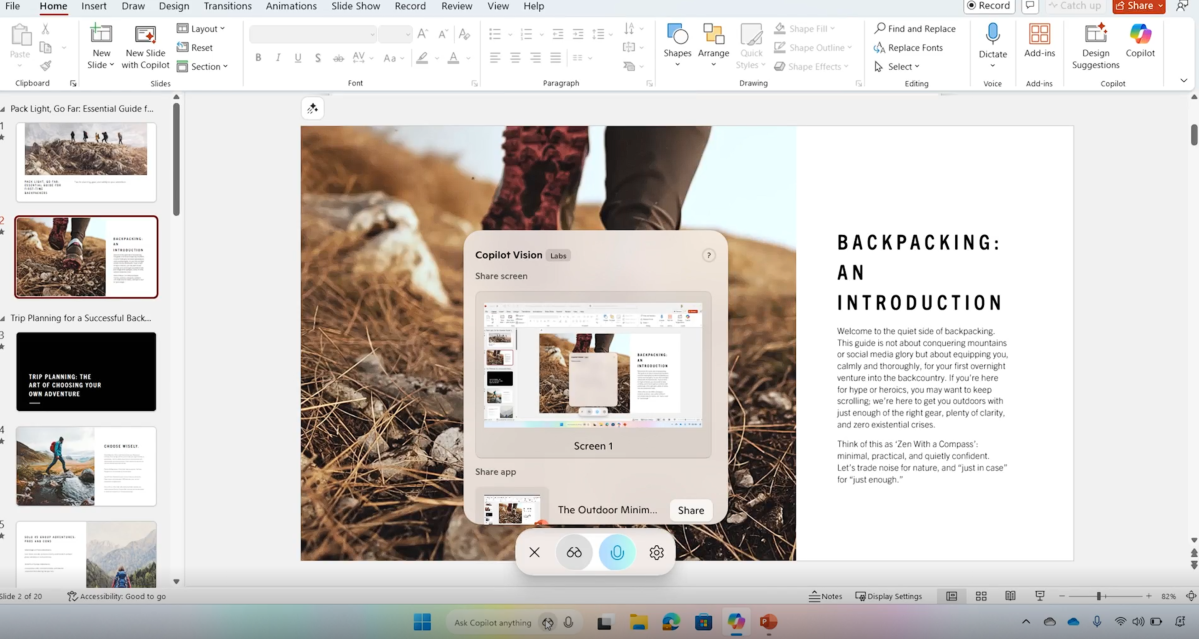The image size is (1199, 639).
Task: Toggle the Copilot Vision microphone
Action: pyautogui.click(x=617, y=553)
